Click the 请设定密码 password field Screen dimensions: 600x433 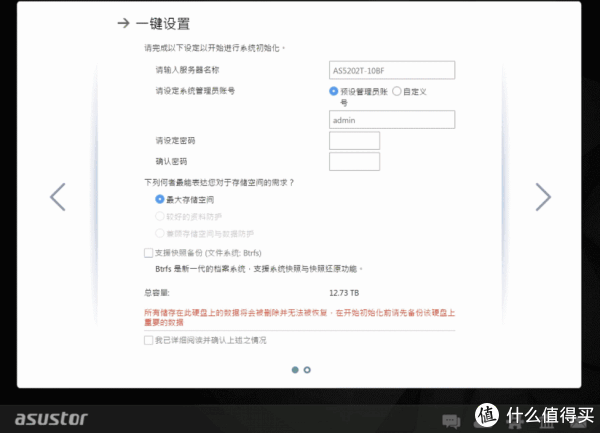(x=354, y=140)
